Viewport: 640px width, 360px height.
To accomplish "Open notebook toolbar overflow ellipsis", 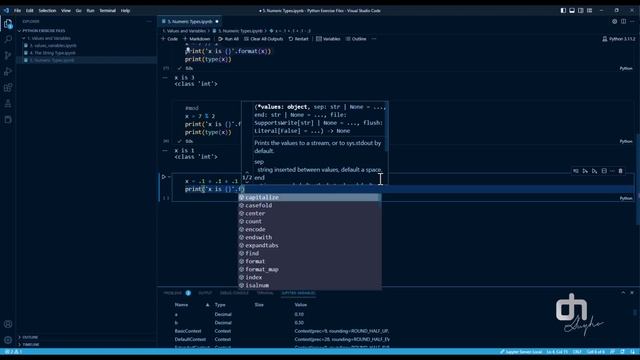I will 374,39.
